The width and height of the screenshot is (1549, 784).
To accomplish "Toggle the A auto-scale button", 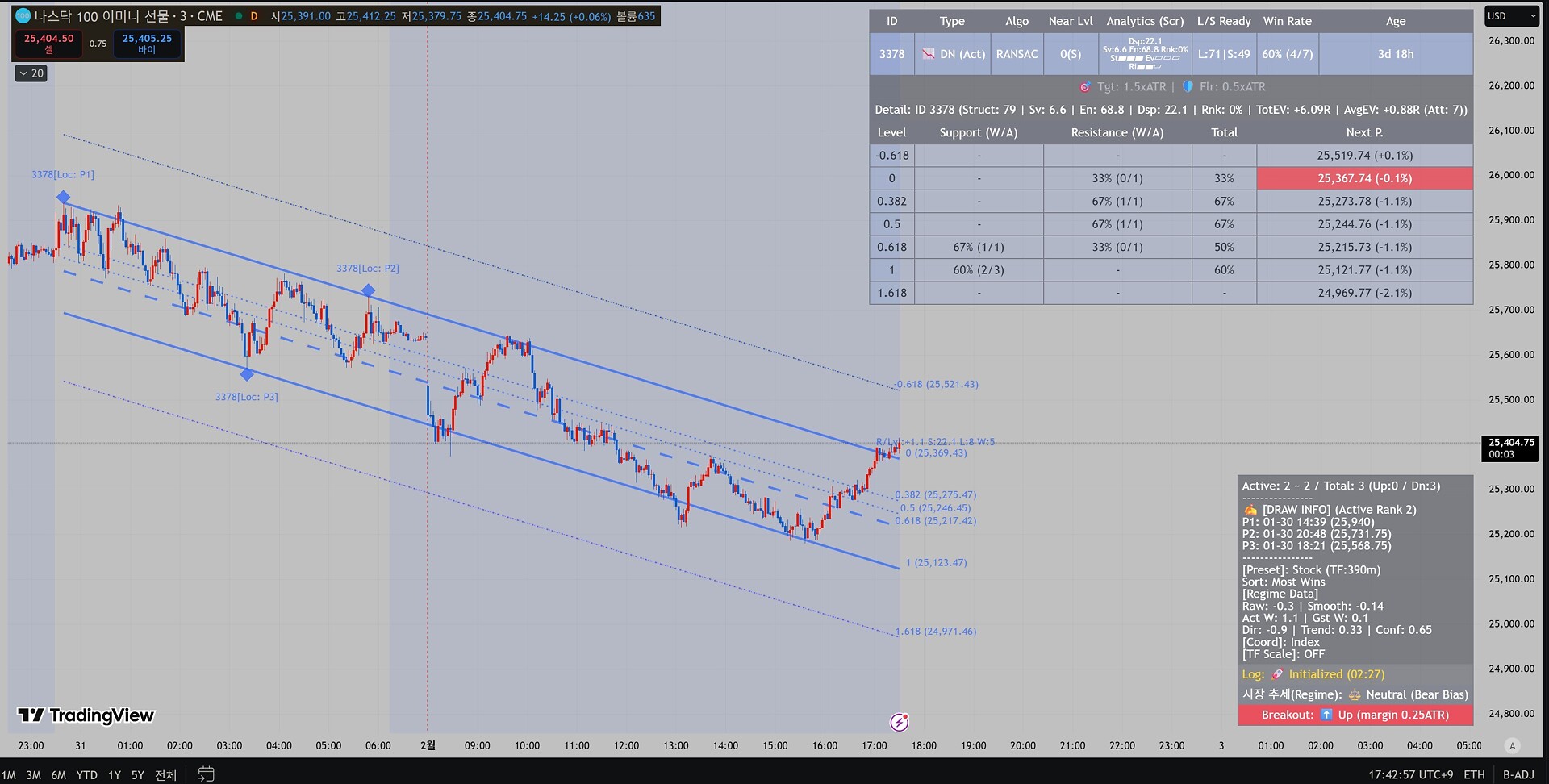I will (x=1513, y=745).
